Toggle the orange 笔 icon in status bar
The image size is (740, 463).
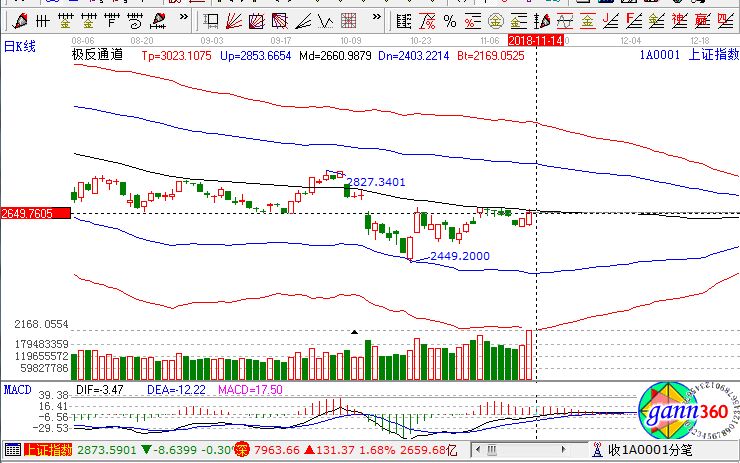241,451
